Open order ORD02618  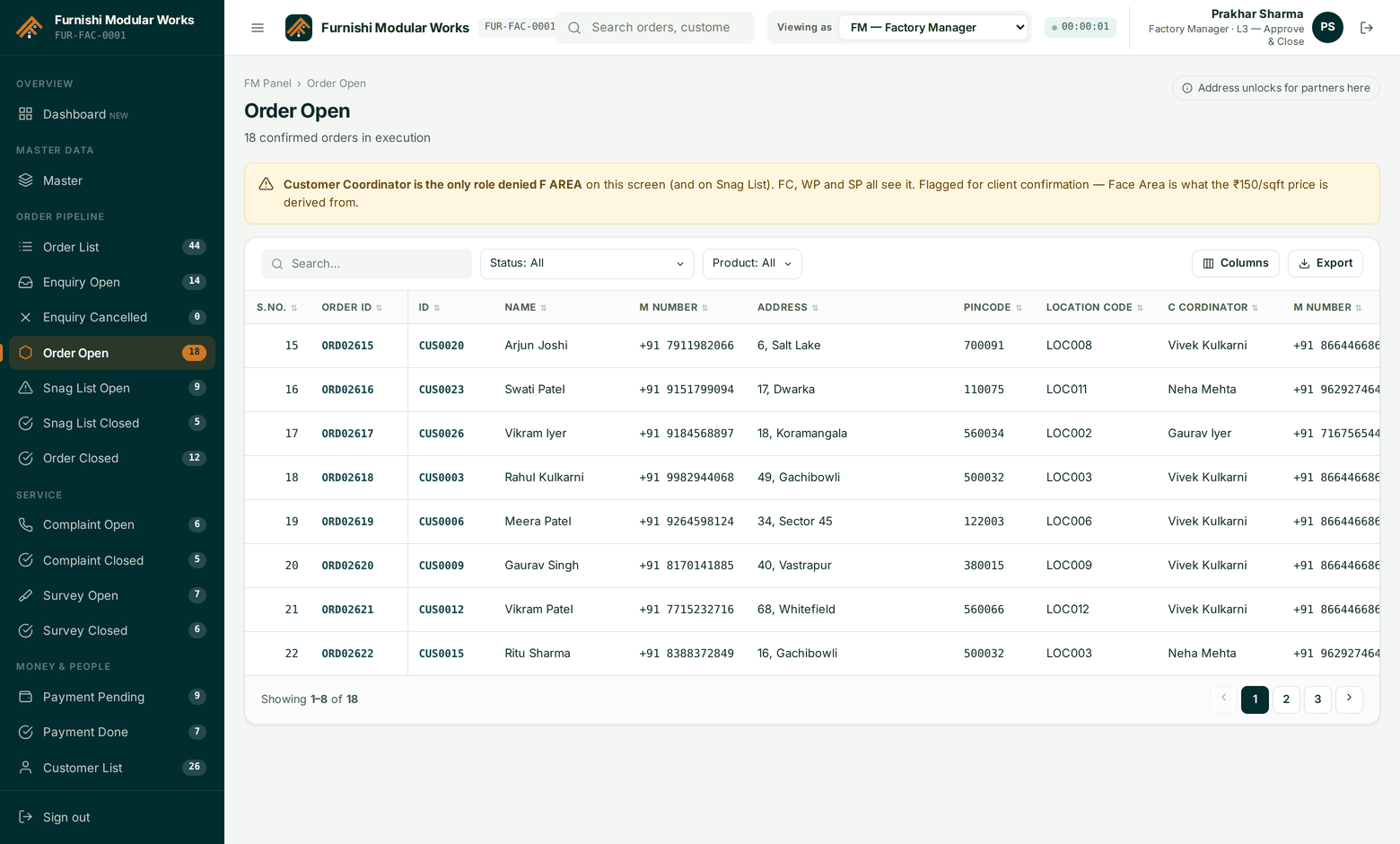[347, 478]
